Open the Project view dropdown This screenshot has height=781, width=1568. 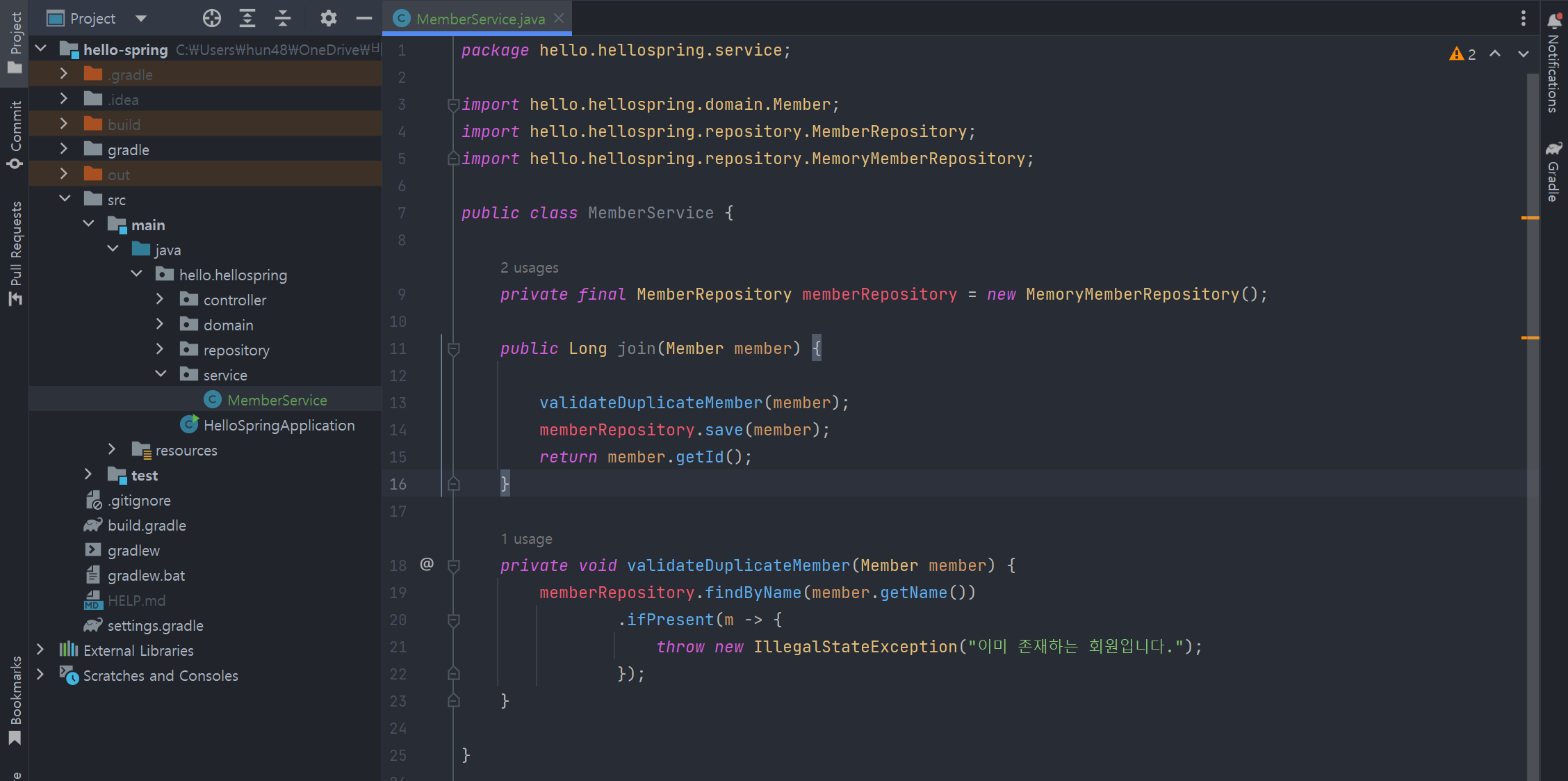[x=141, y=18]
